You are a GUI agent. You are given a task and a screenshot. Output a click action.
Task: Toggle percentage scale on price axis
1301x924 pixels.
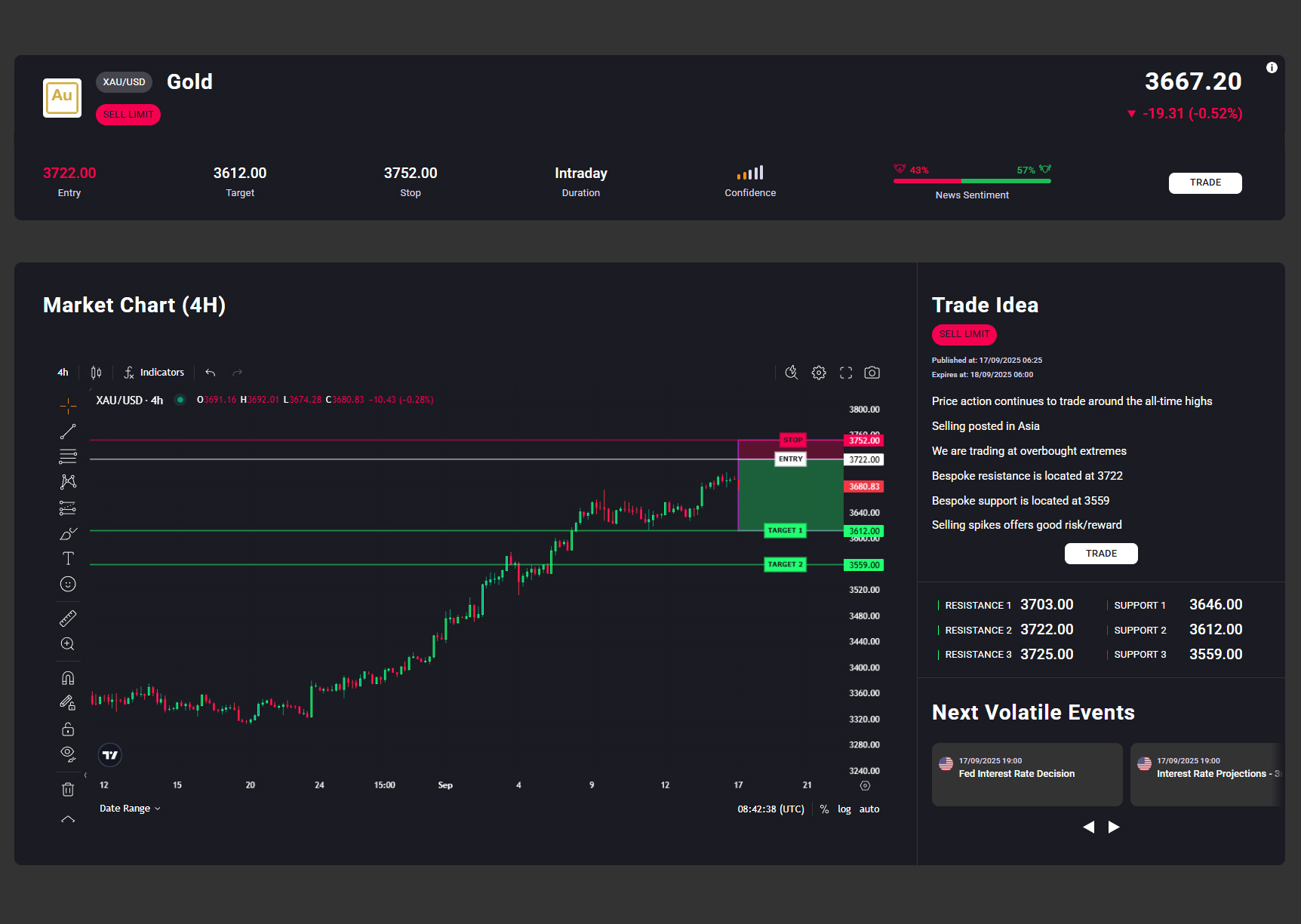tap(824, 809)
